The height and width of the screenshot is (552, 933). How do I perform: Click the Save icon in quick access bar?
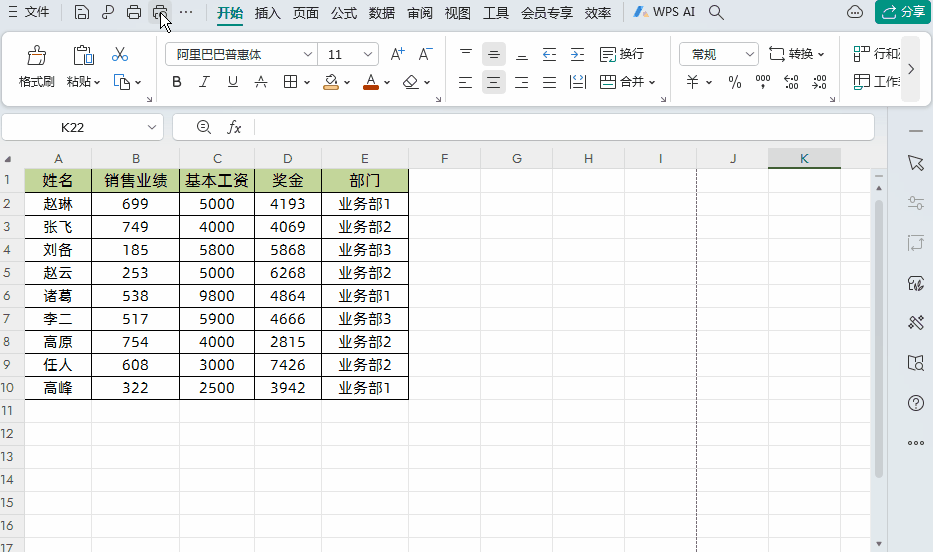(82, 13)
